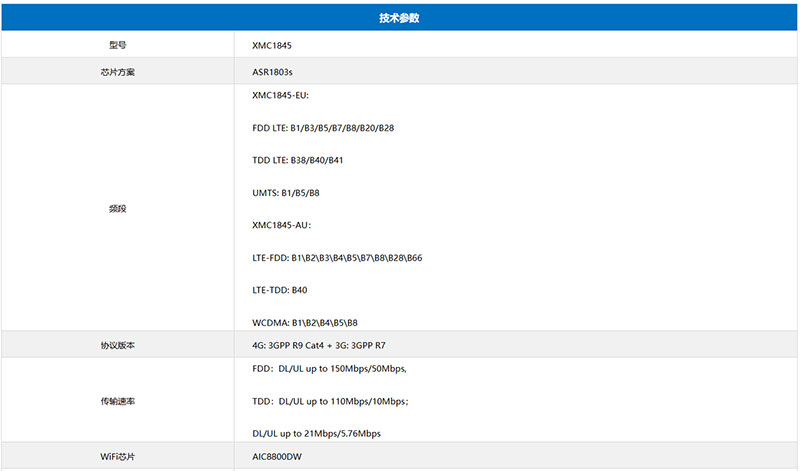Select the AIC8800DW WiFi chip value

279,457
